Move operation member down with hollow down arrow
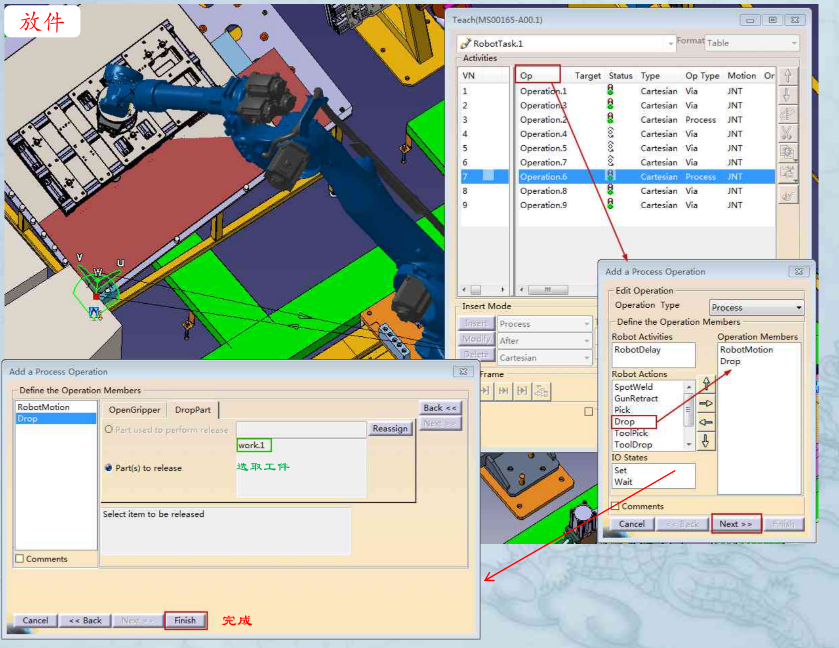839x648 pixels. click(x=705, y=441)
